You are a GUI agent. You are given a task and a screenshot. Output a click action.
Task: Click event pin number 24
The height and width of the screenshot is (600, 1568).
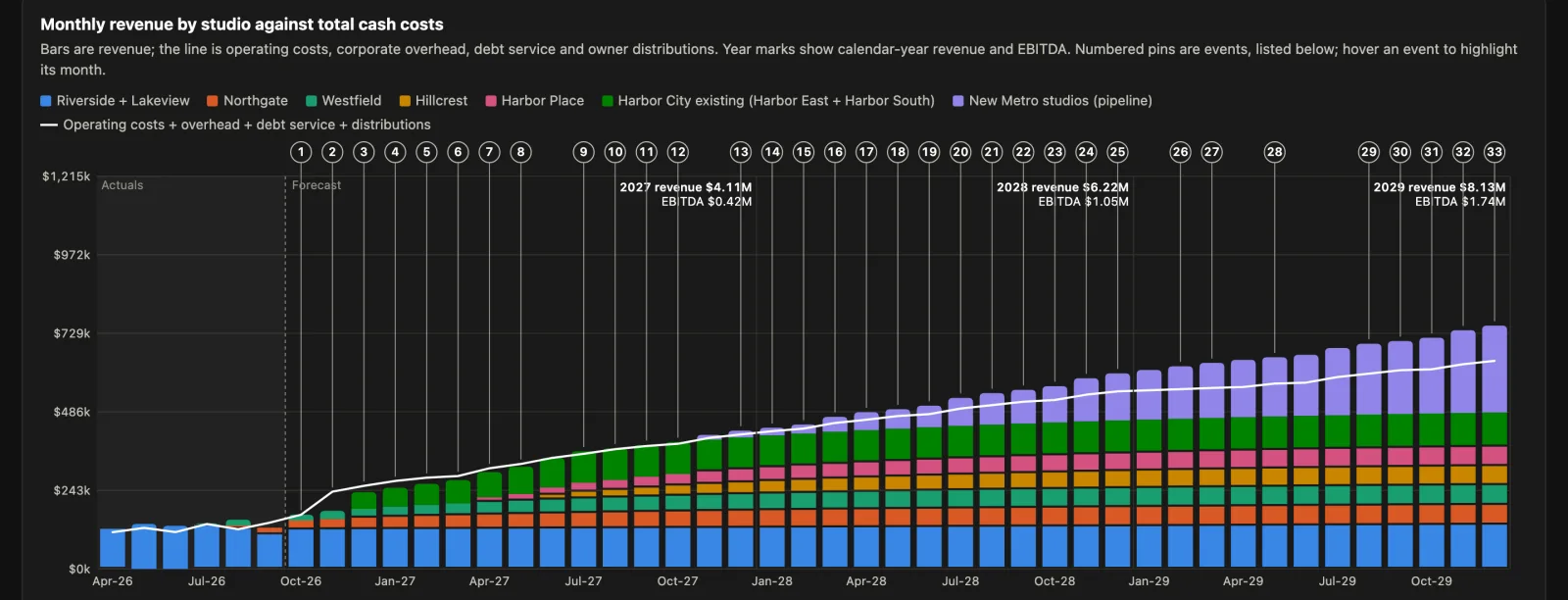(1086, 152)
